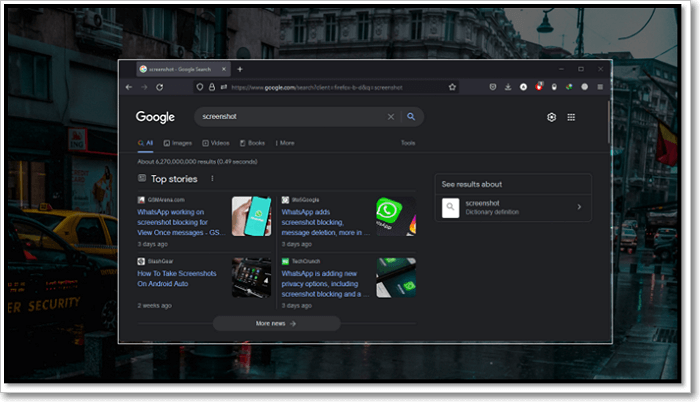Open TechCrunch 'WhatsApp is adding new privacy options' story
Screen dimensions: 700x402
325,284
